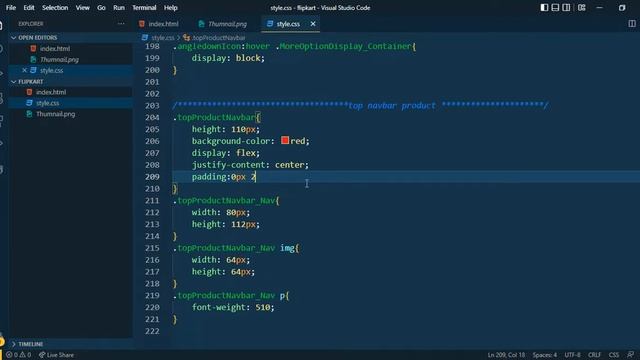
Task: Open the Edit menu
Action: point(29,7)
